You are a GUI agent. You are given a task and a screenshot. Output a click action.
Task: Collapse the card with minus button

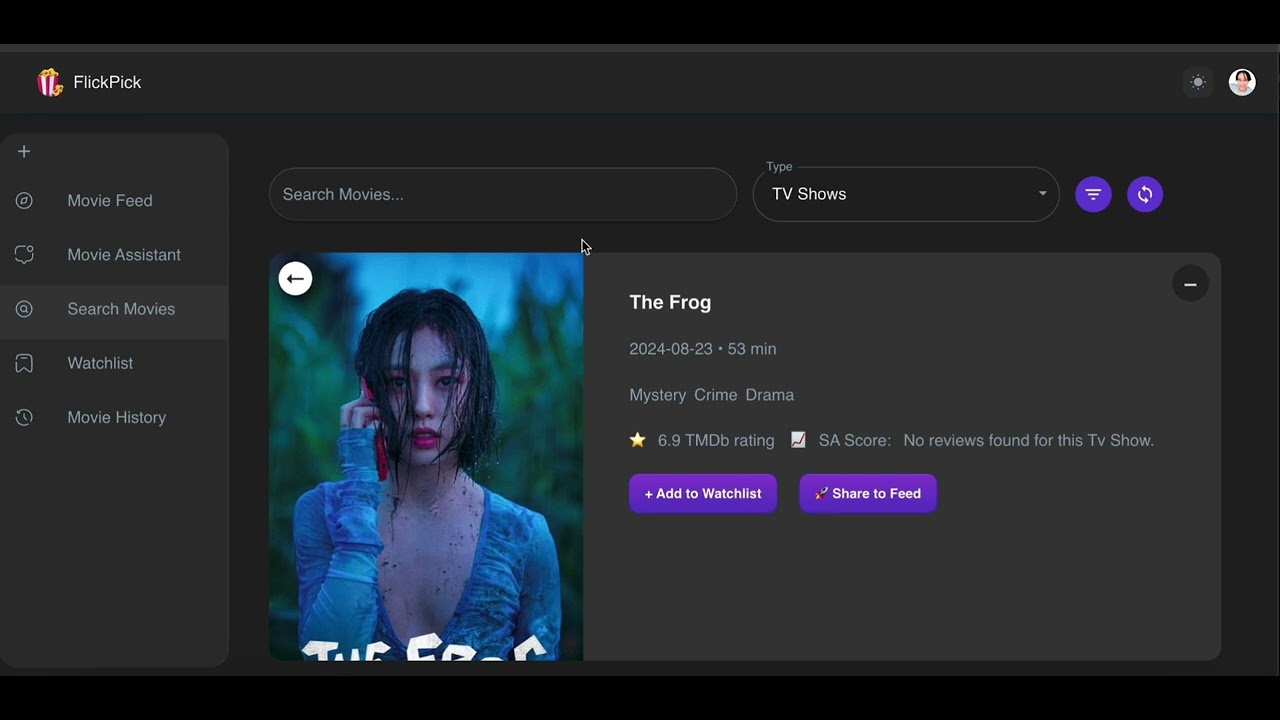pos(1190,284)
